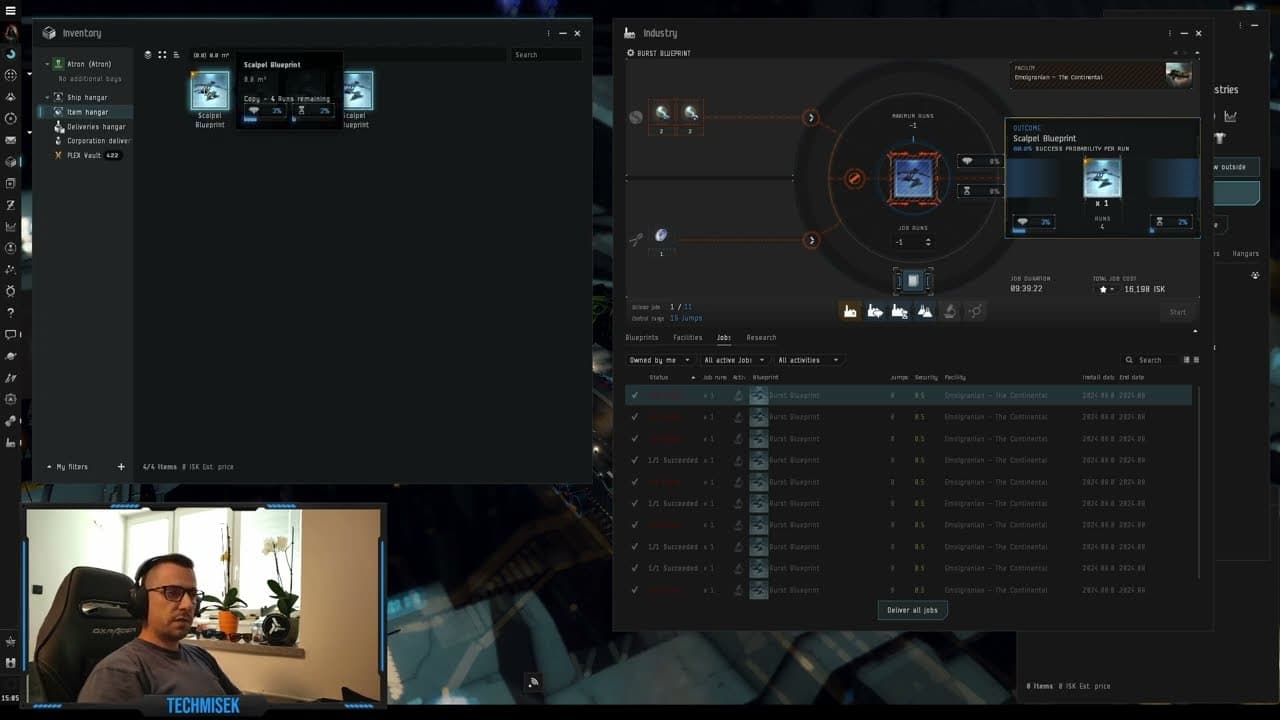The width and height of the screenshot is (1280, 720).
Task: Click the 15 Jumps control range link
Action: click(x=686, y=318)
